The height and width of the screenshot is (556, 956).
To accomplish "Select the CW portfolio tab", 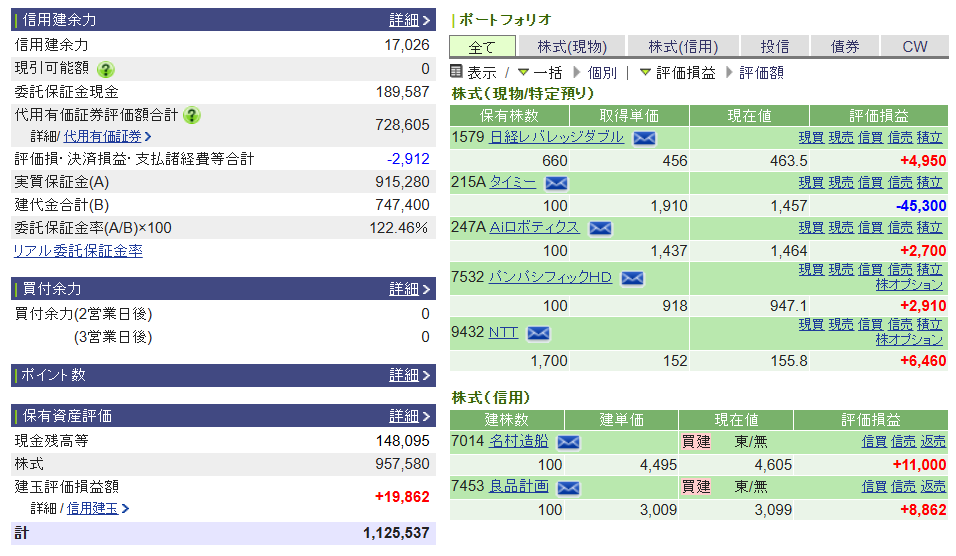I will tap(914, 47).
